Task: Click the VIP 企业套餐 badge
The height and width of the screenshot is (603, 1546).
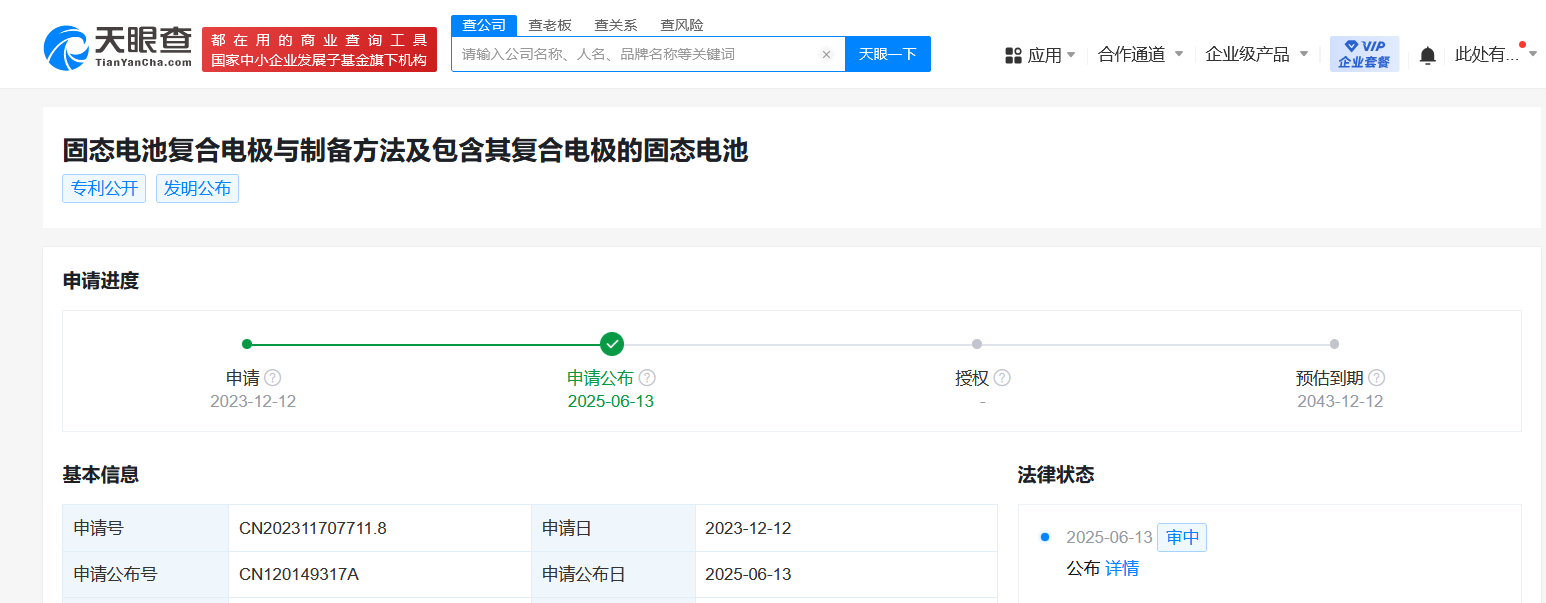Action: pos(1364,54)
